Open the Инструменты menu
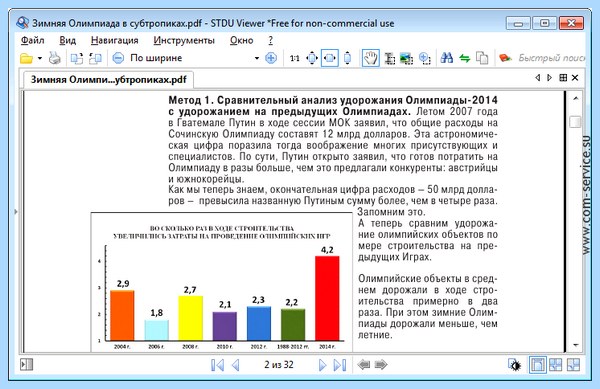The width and height of the screenshot is (600, 389). (184, 40)
